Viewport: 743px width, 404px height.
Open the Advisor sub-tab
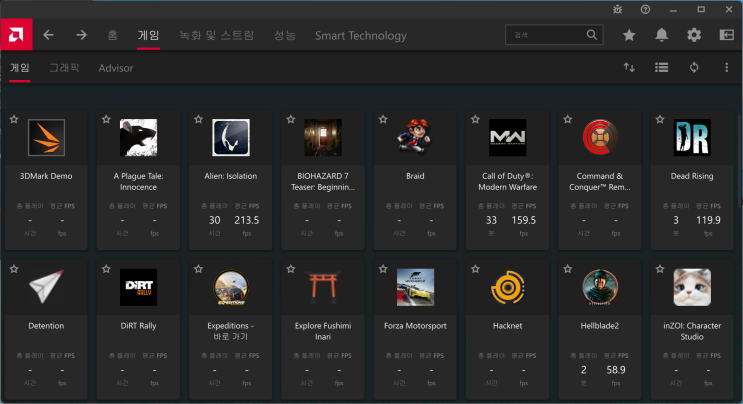[116, 68]
